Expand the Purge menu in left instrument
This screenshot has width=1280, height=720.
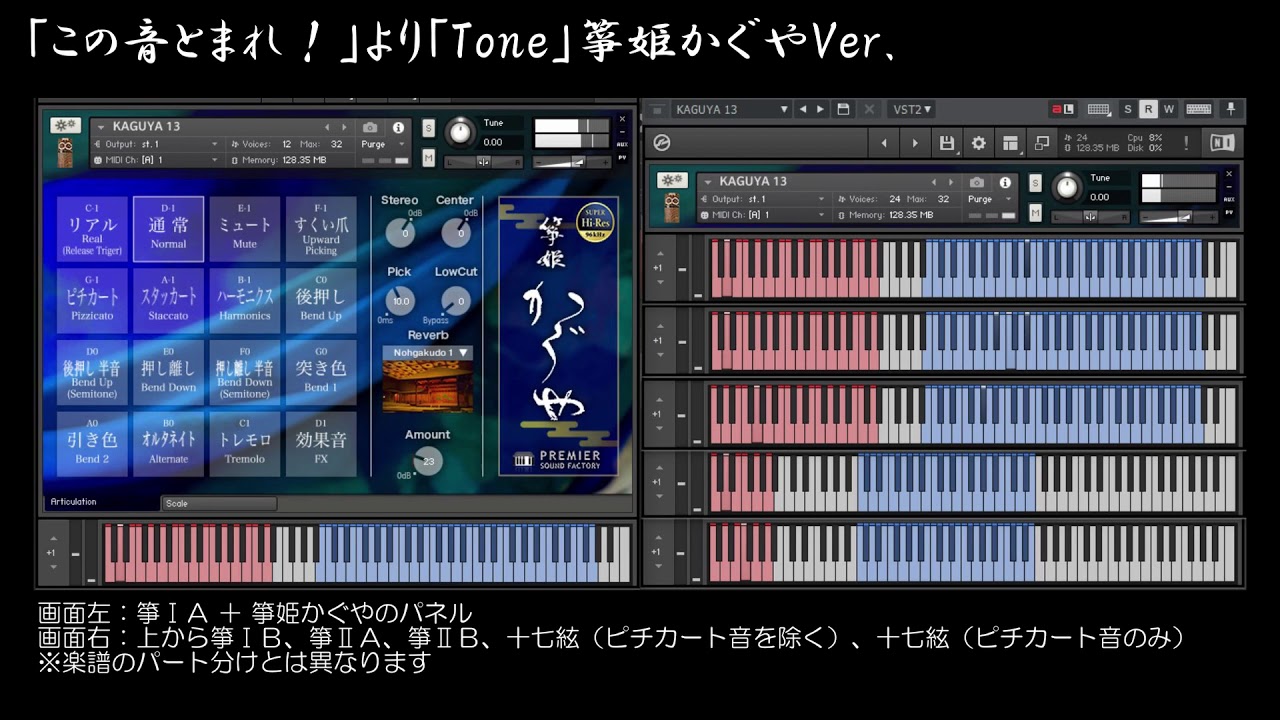(x=383, y=144)
